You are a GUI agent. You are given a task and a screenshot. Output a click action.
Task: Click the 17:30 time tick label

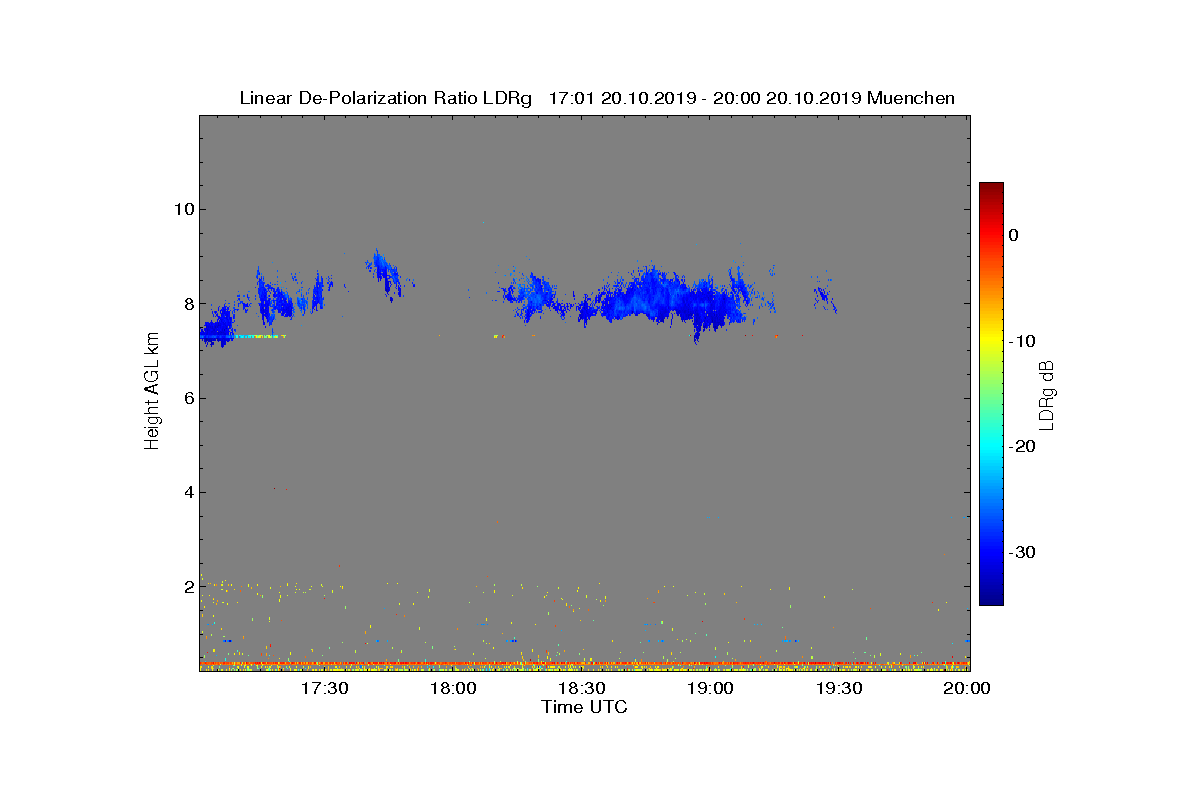coord(324,688)
